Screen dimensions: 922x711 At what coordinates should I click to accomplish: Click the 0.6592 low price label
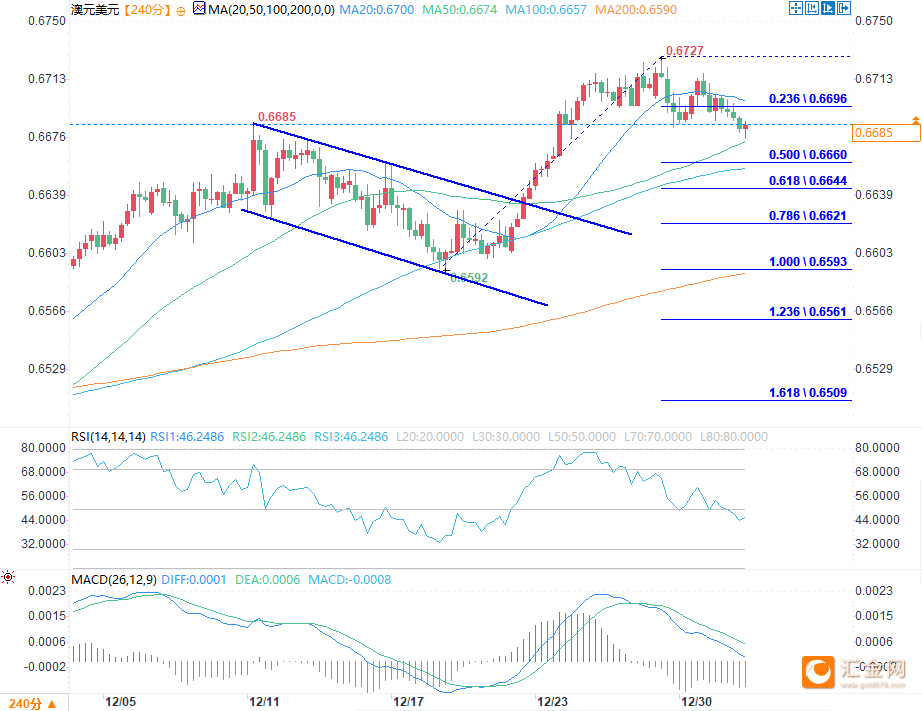pos(469,277)
